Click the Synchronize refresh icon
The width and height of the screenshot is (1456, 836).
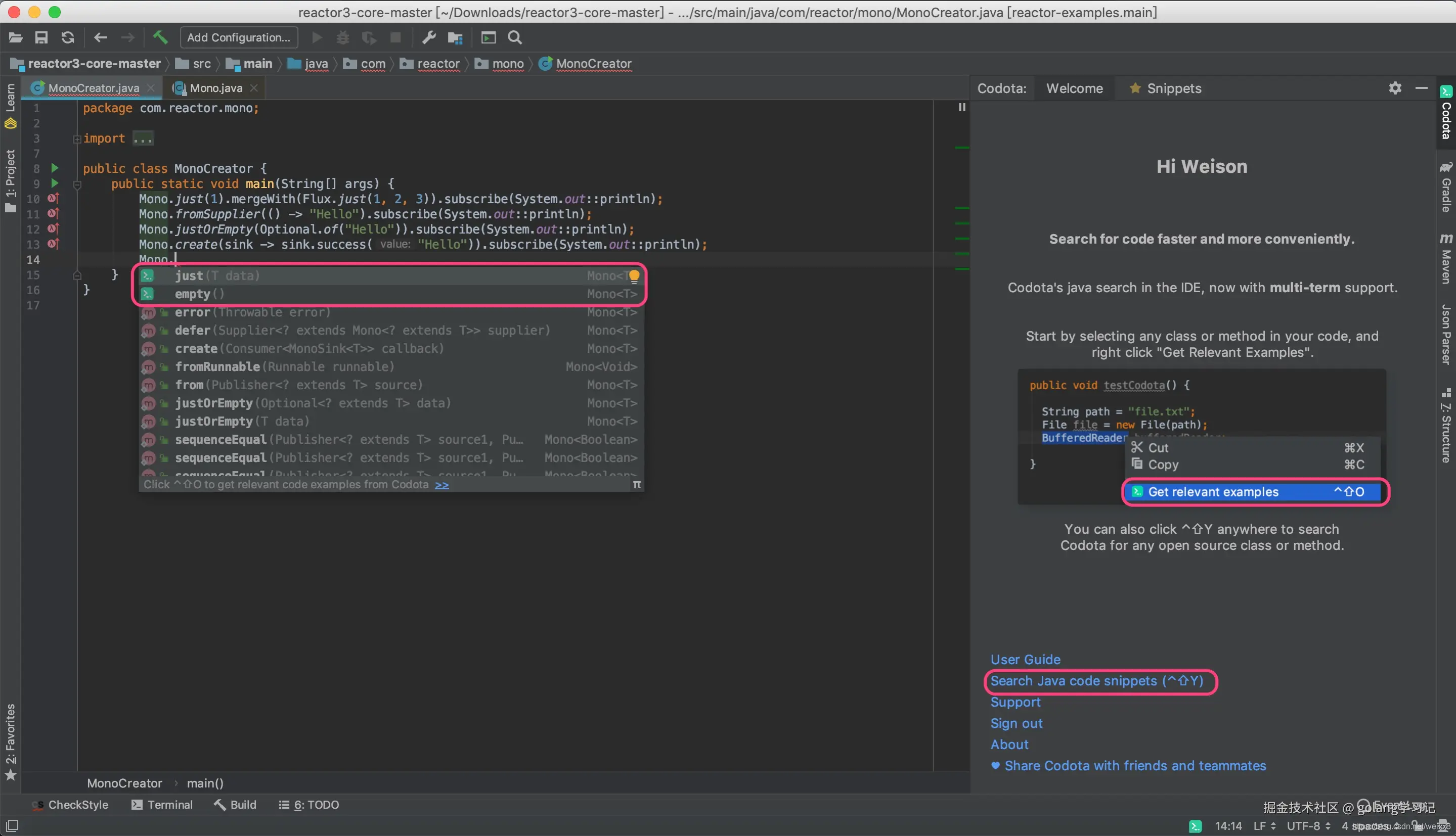pyautogui.click(x=68, y=37)
